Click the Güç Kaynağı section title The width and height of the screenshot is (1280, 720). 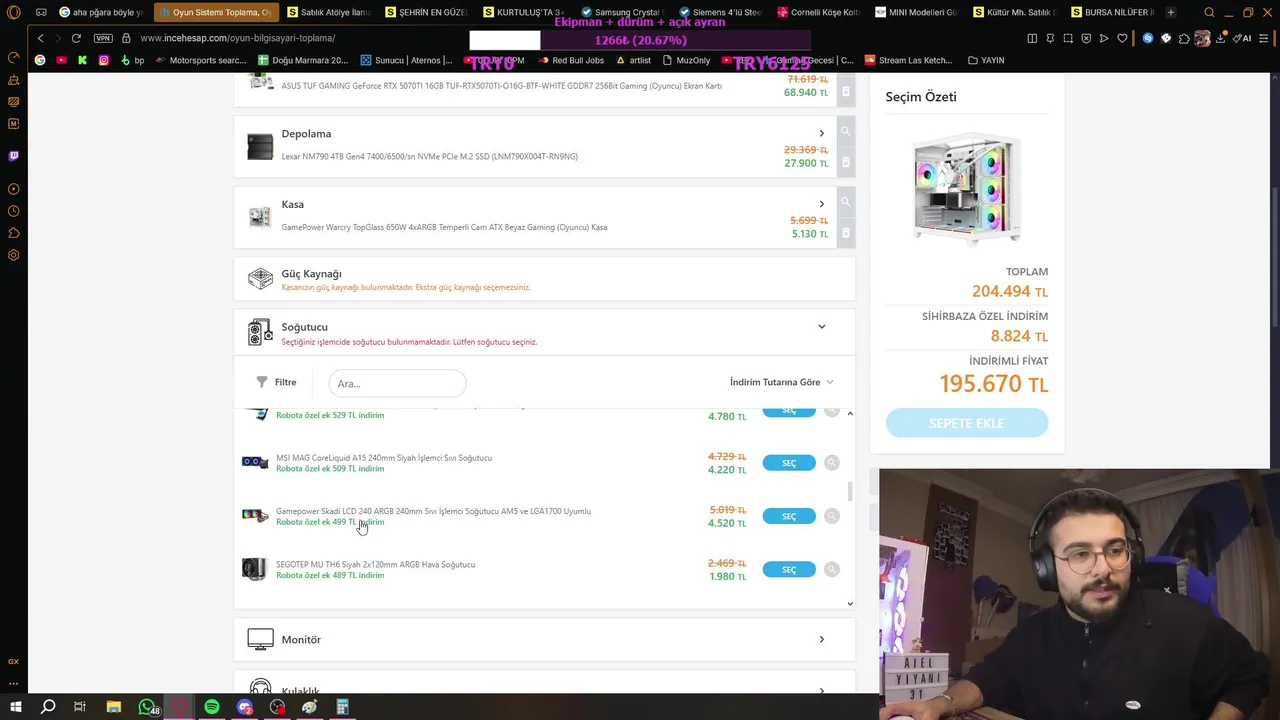(x=311, y=274)
